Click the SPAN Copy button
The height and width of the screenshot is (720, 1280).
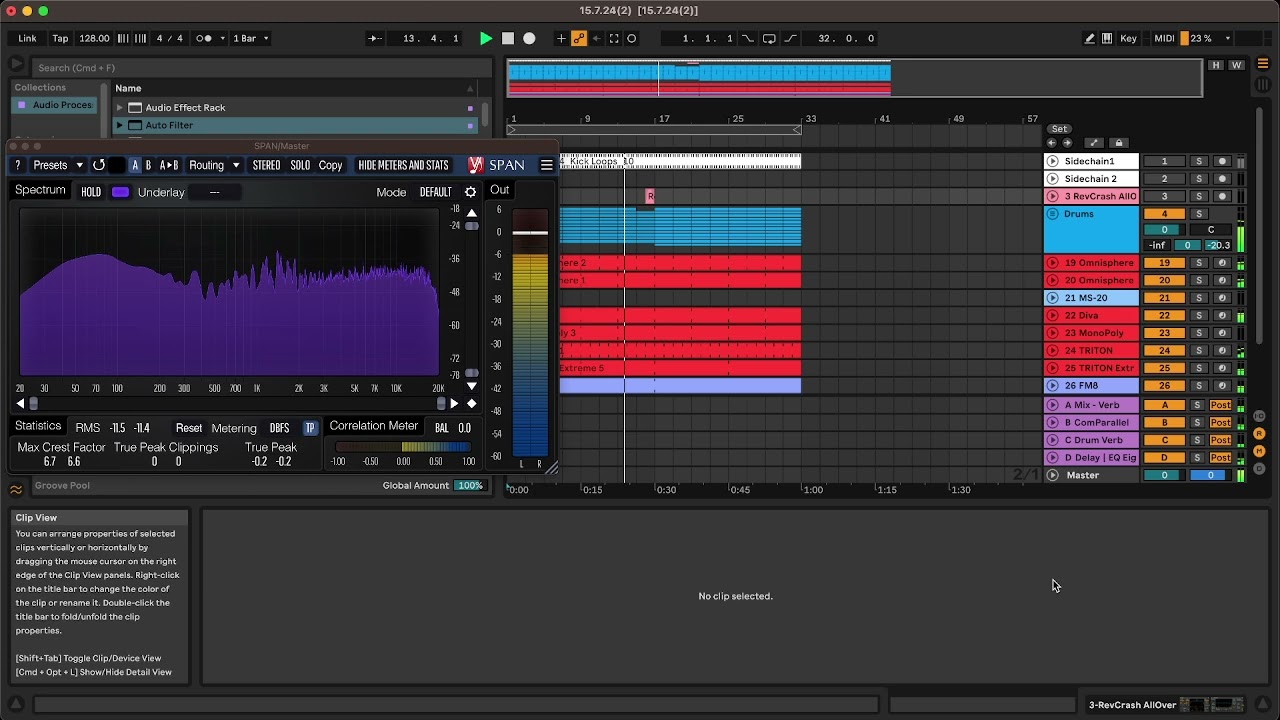point(330,165)
